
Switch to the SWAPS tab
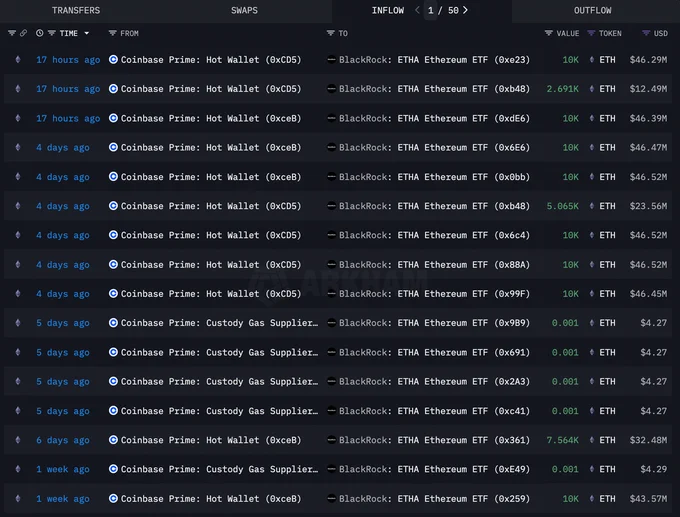(244, 10)
